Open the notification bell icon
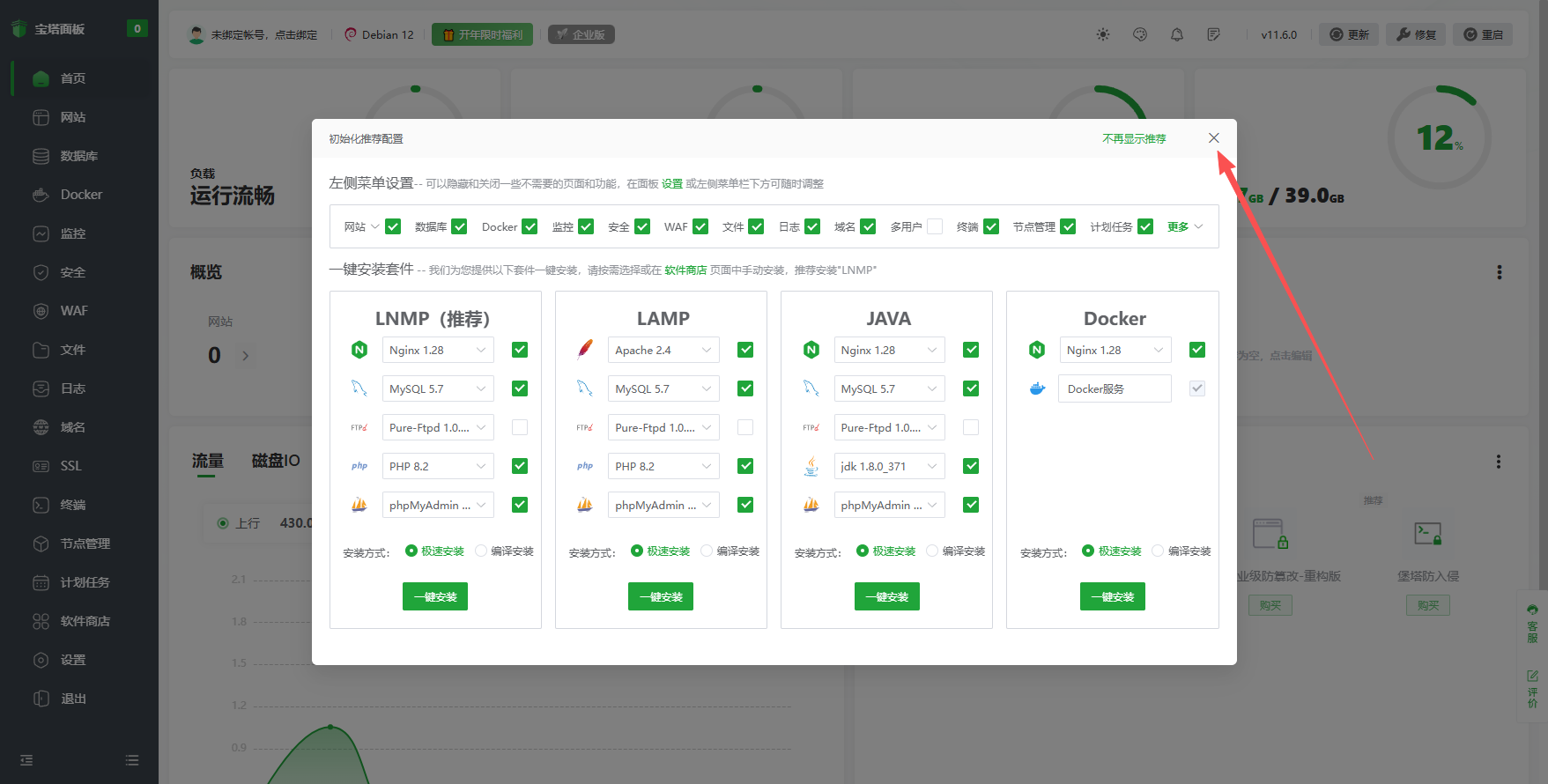The image size is (1548, 784). click(1176, 34)
